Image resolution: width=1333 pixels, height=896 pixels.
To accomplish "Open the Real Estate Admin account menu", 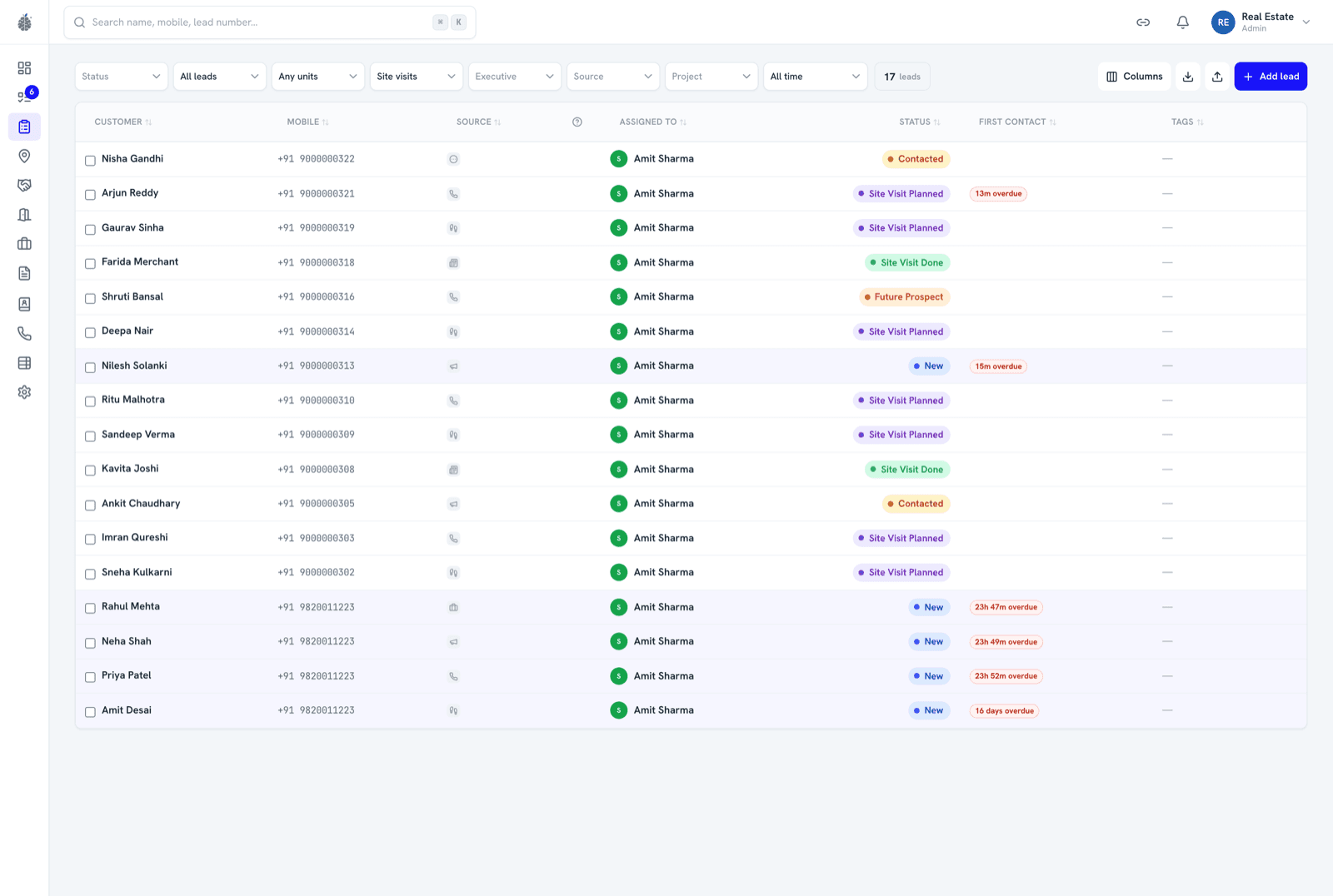I will coord(1261,22).
